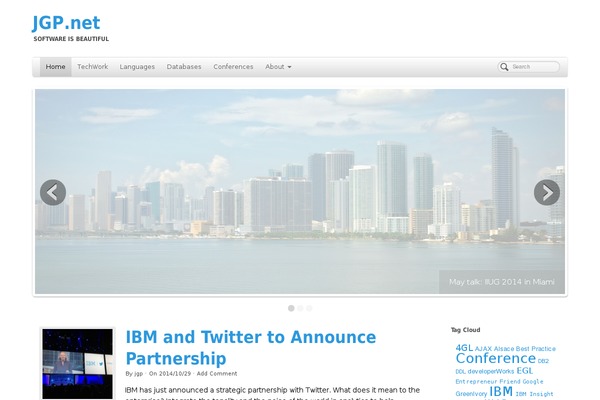Viewport: 600px width, 400px height.
Task: Show the previous slide with the left arrow
Action: pyautogui.click(x=53, y=193)
